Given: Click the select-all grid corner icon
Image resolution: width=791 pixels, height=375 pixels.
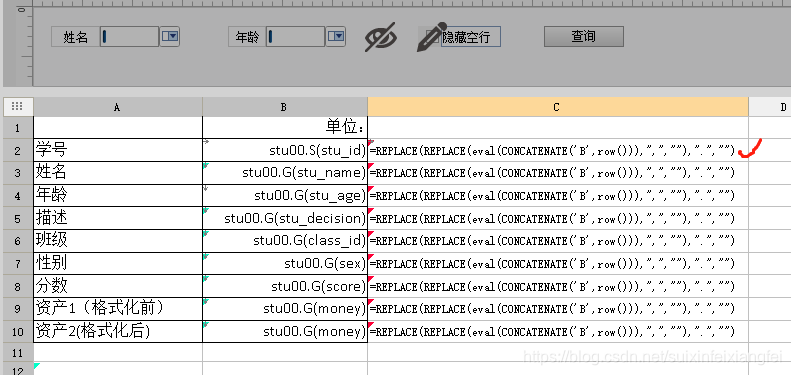Looking at the screenshot, I should [17, 106].
